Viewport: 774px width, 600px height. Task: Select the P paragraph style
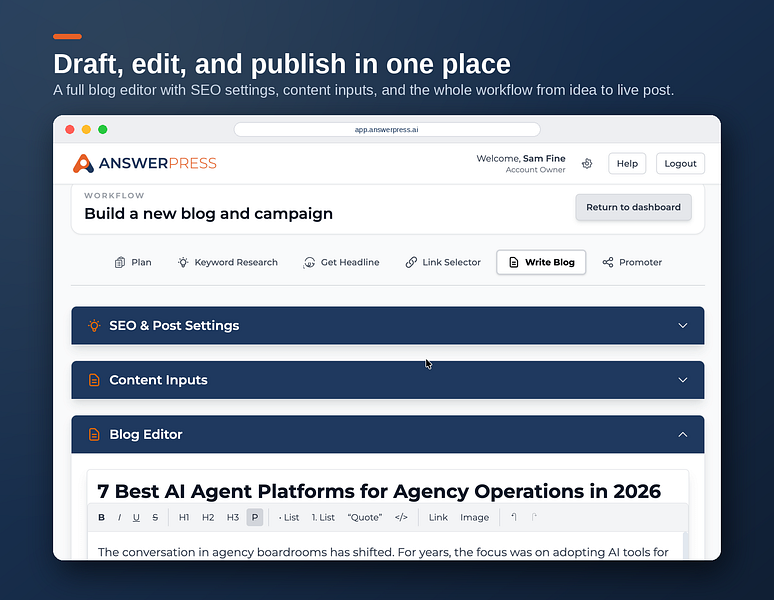255,517
